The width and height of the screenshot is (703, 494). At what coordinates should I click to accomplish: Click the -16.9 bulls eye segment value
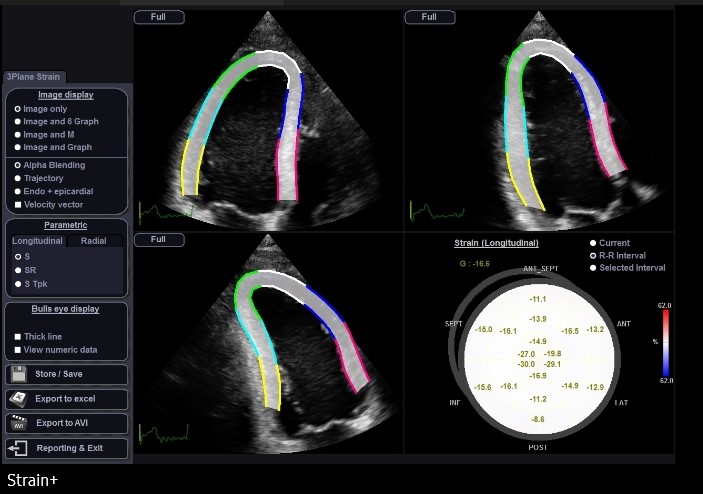point(538,376)
